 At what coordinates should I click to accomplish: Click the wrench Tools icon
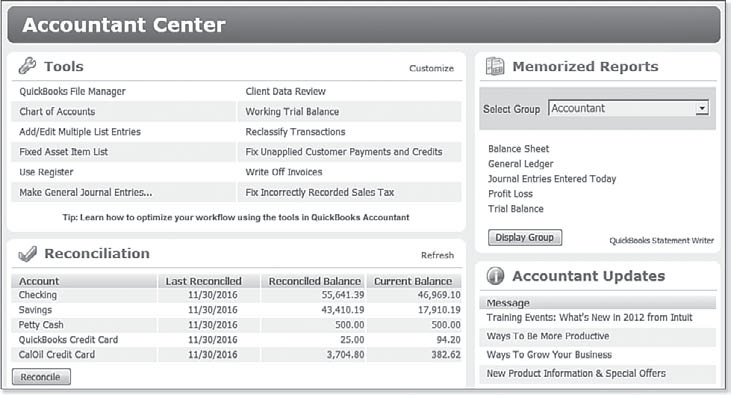click(x=28, y=66)
